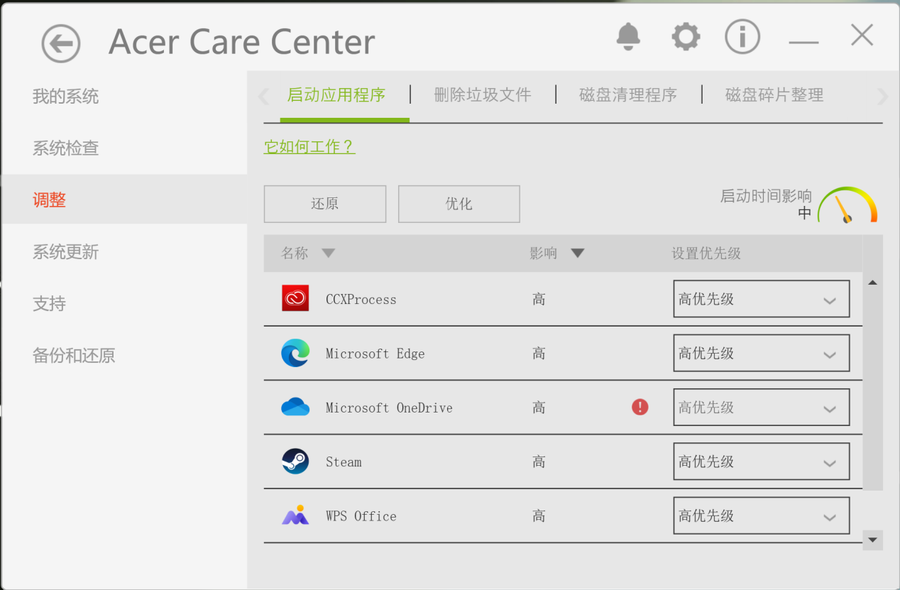Click the scrollbar up arrow
Image resolution: width=900 pixels, height=590 pixels.
click(x=872, y=282)
